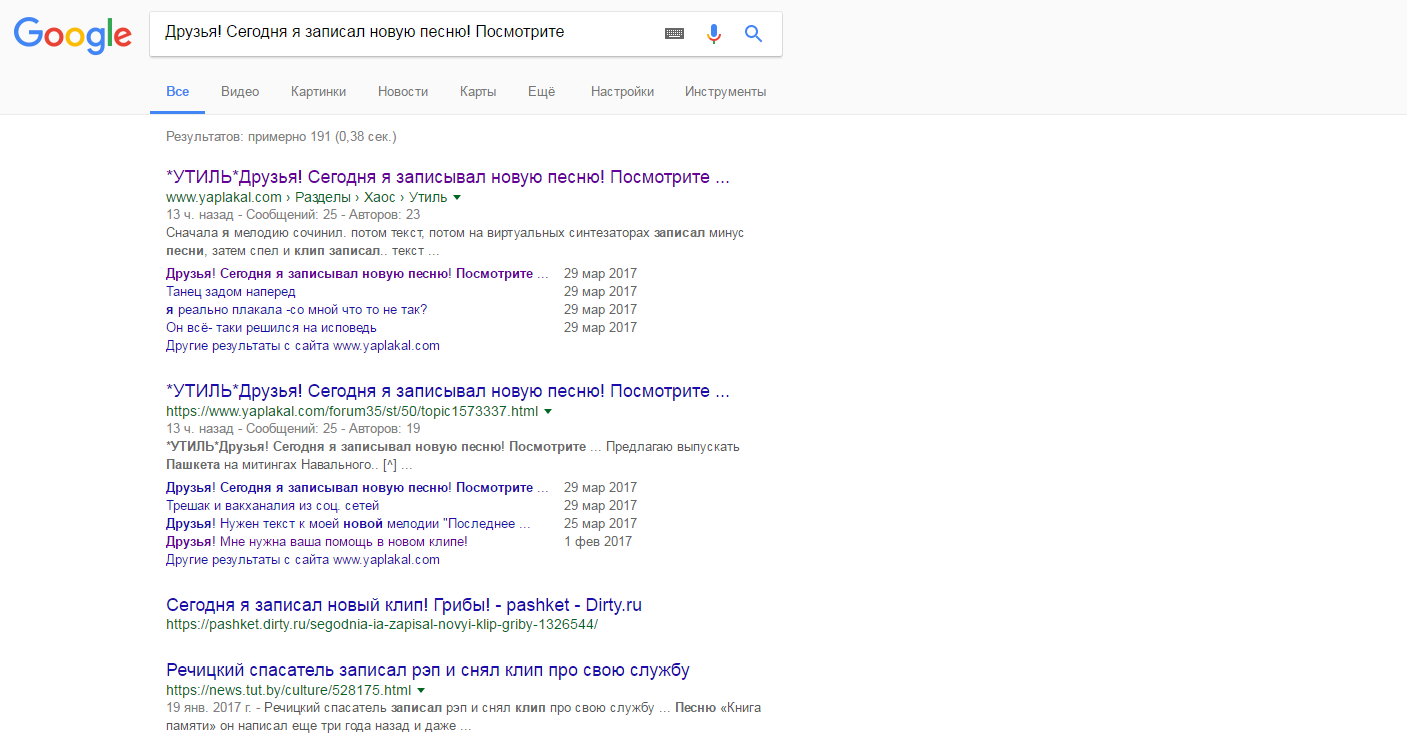Open the Новости tab
This screenshot has height=748, width=1407.
pyautogui.click(x=403, y=91)
